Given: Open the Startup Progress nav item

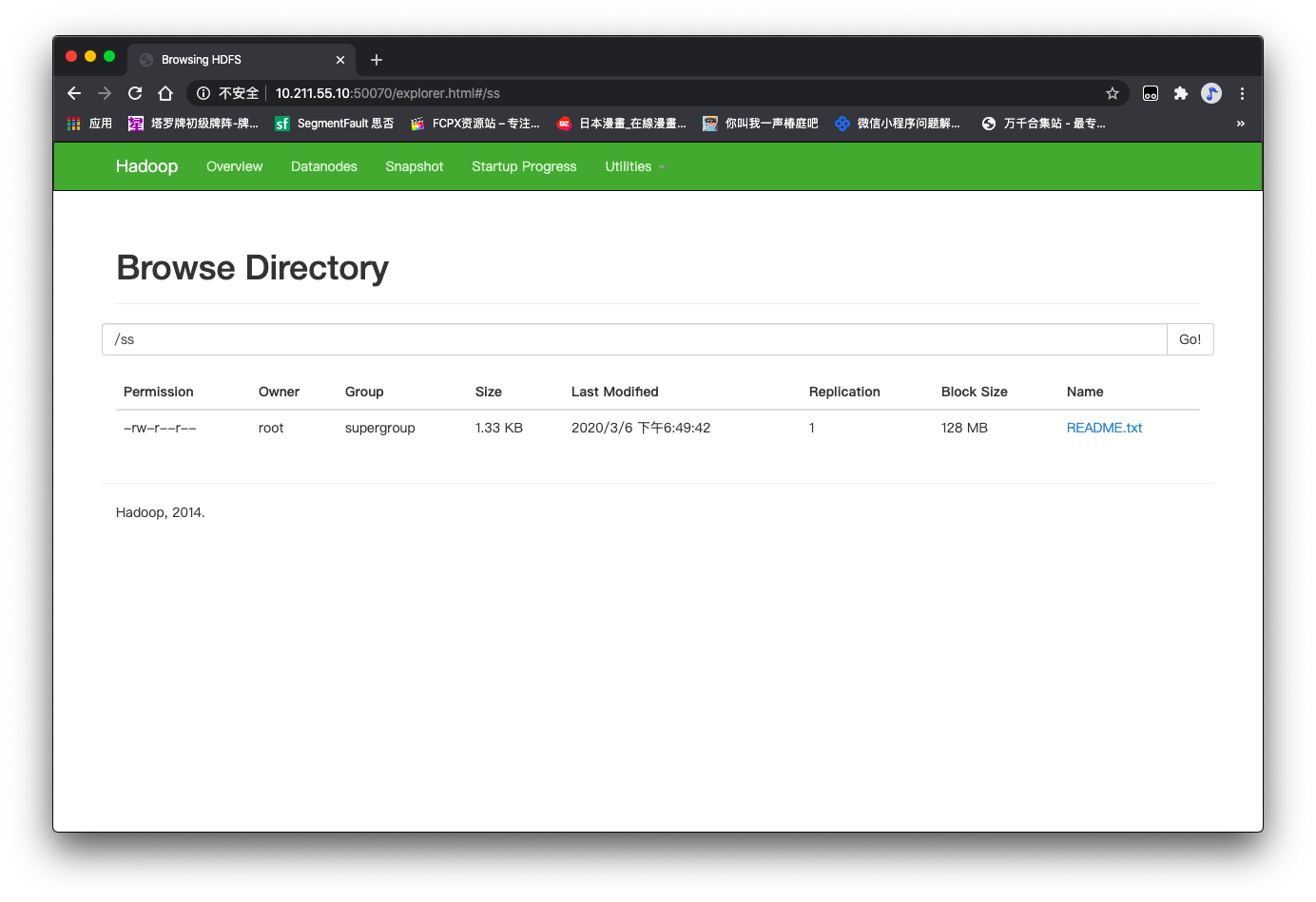Looking at the screenshot, I should click(524, 166).
